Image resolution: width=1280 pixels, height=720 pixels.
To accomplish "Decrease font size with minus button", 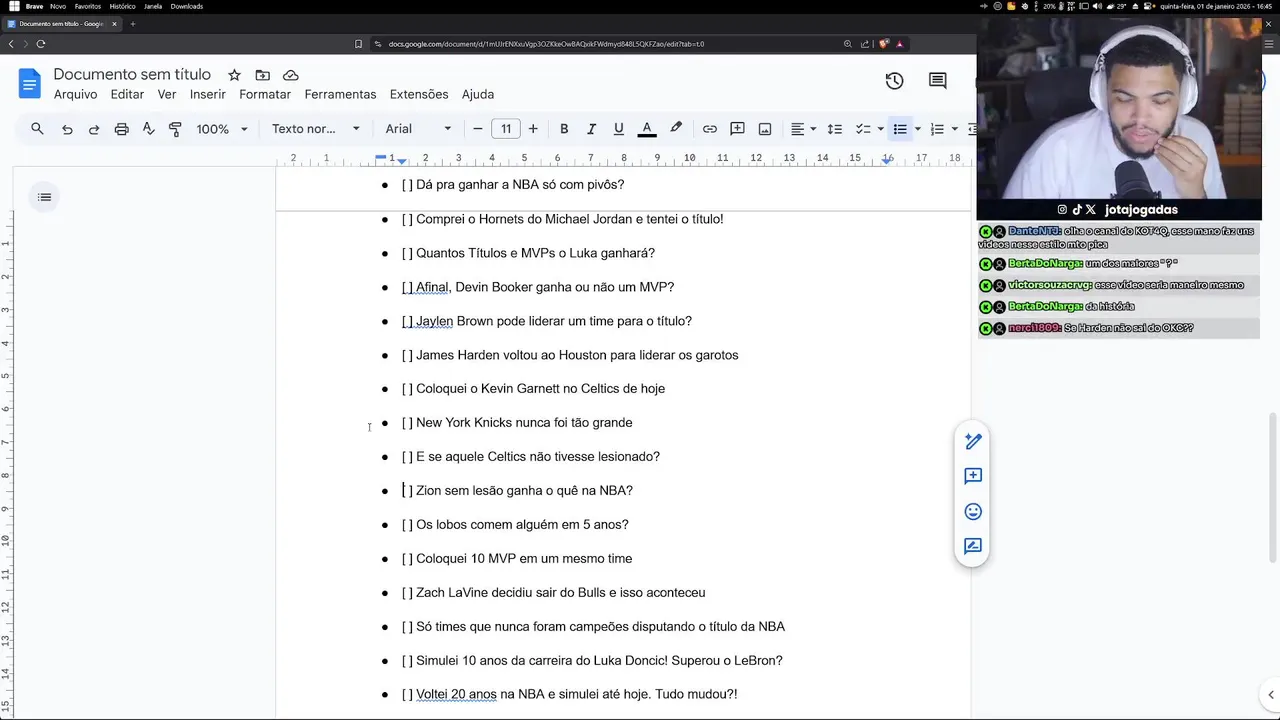I will (478, 129).
